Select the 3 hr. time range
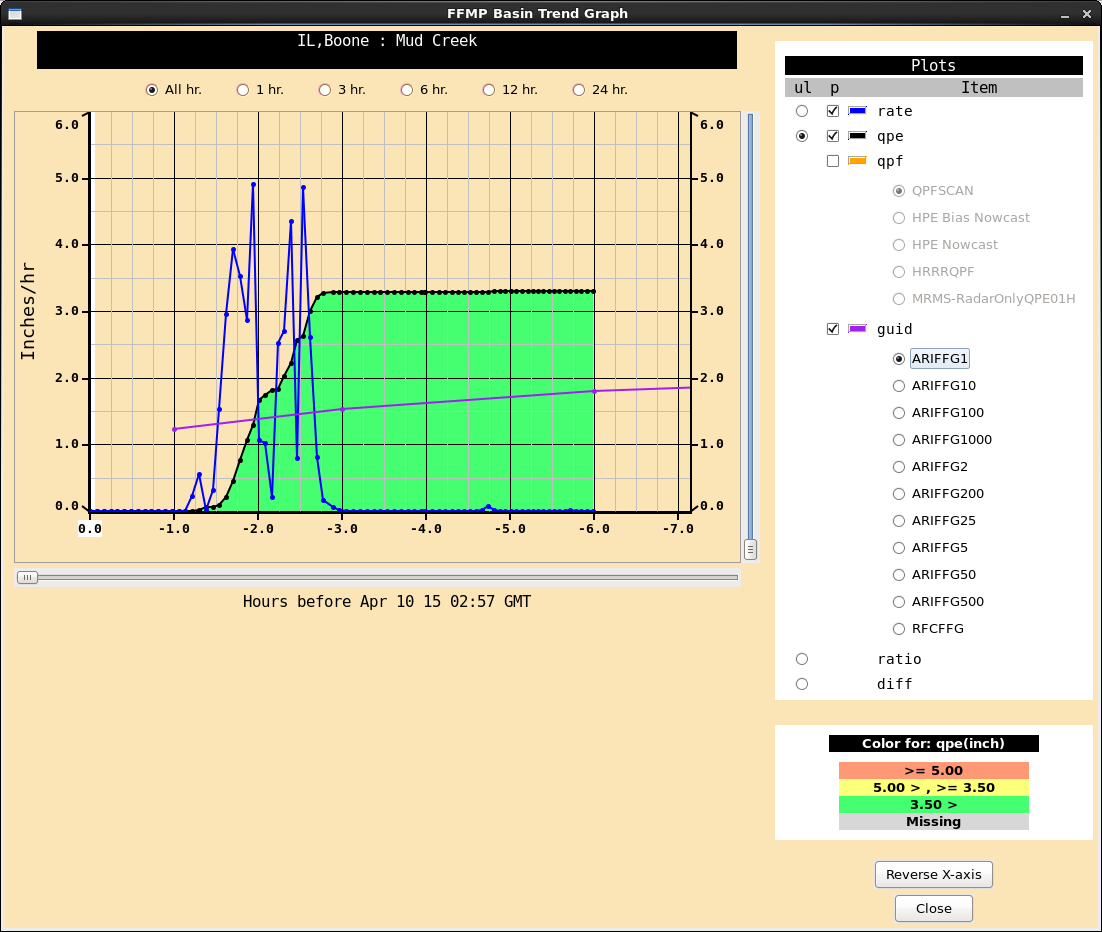 (342, 90)
